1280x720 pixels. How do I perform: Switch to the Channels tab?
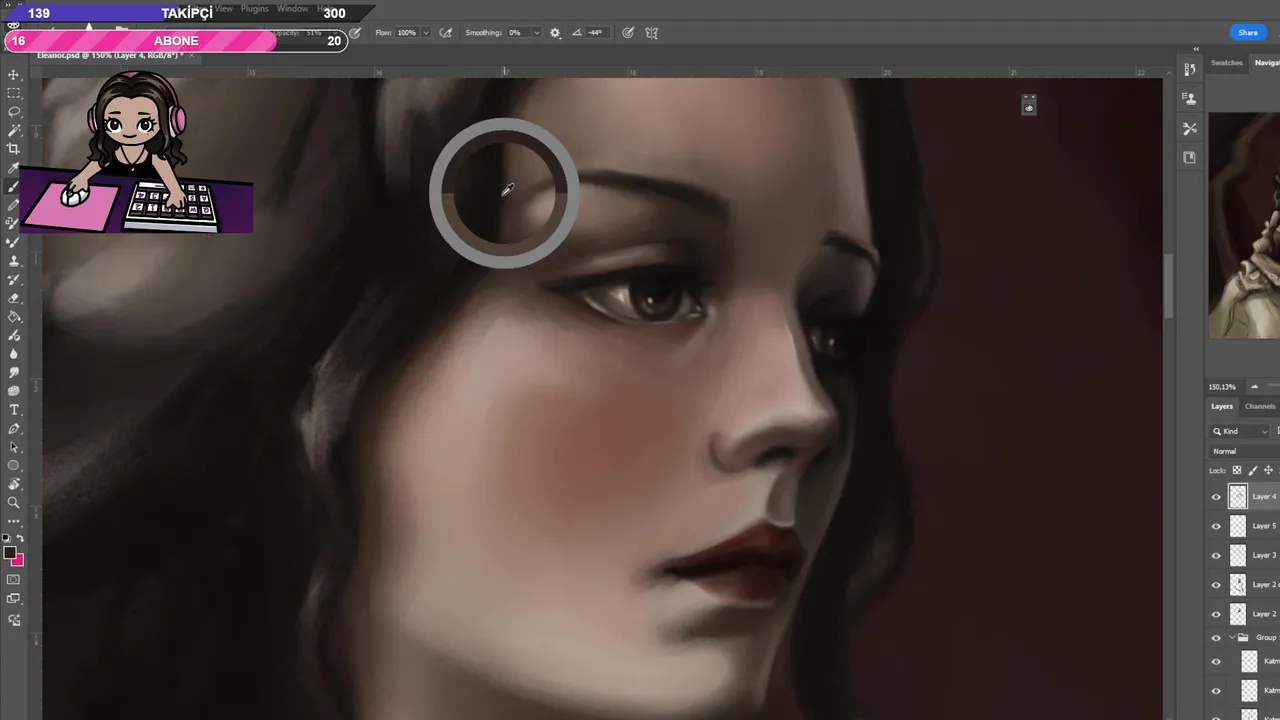coord(1260,406)
